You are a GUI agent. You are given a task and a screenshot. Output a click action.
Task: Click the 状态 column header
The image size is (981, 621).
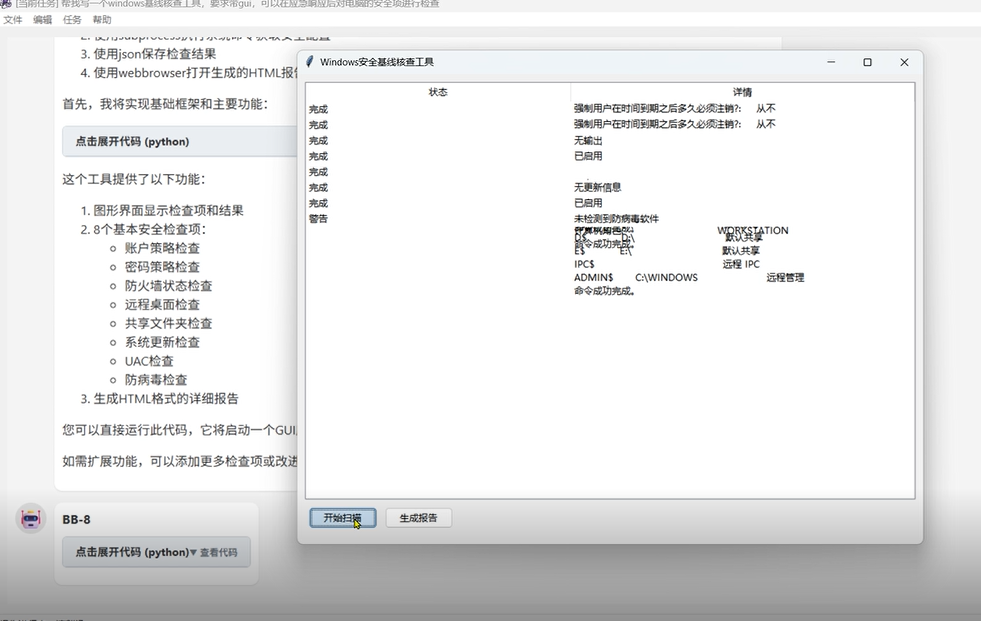point(438,92)
